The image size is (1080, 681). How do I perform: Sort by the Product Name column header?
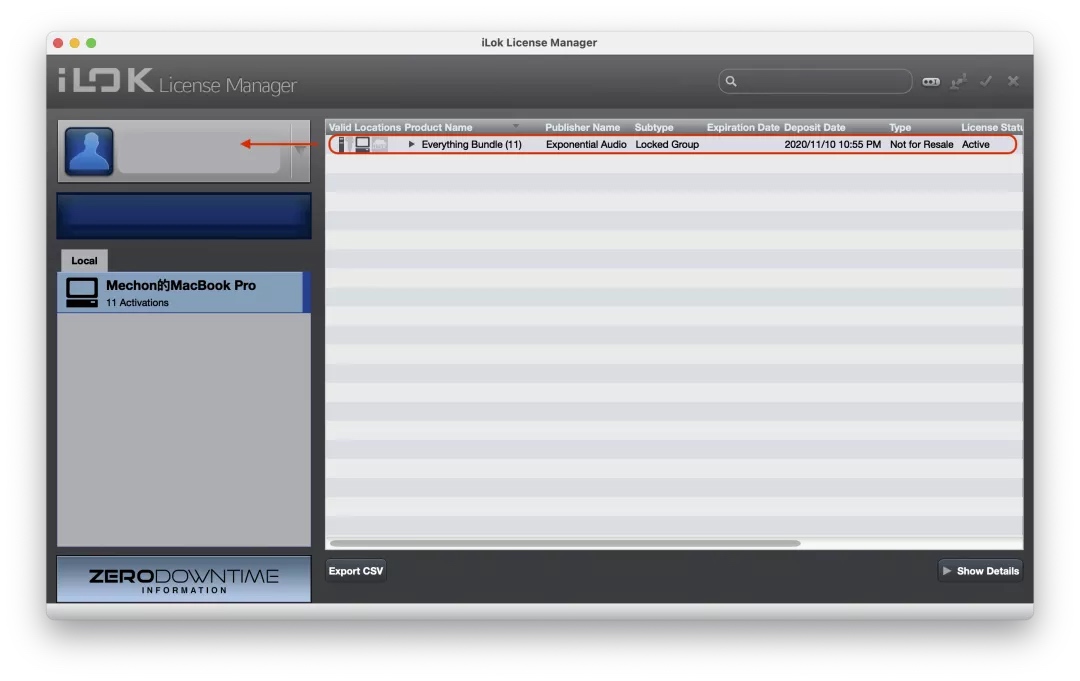pos(438,127)
